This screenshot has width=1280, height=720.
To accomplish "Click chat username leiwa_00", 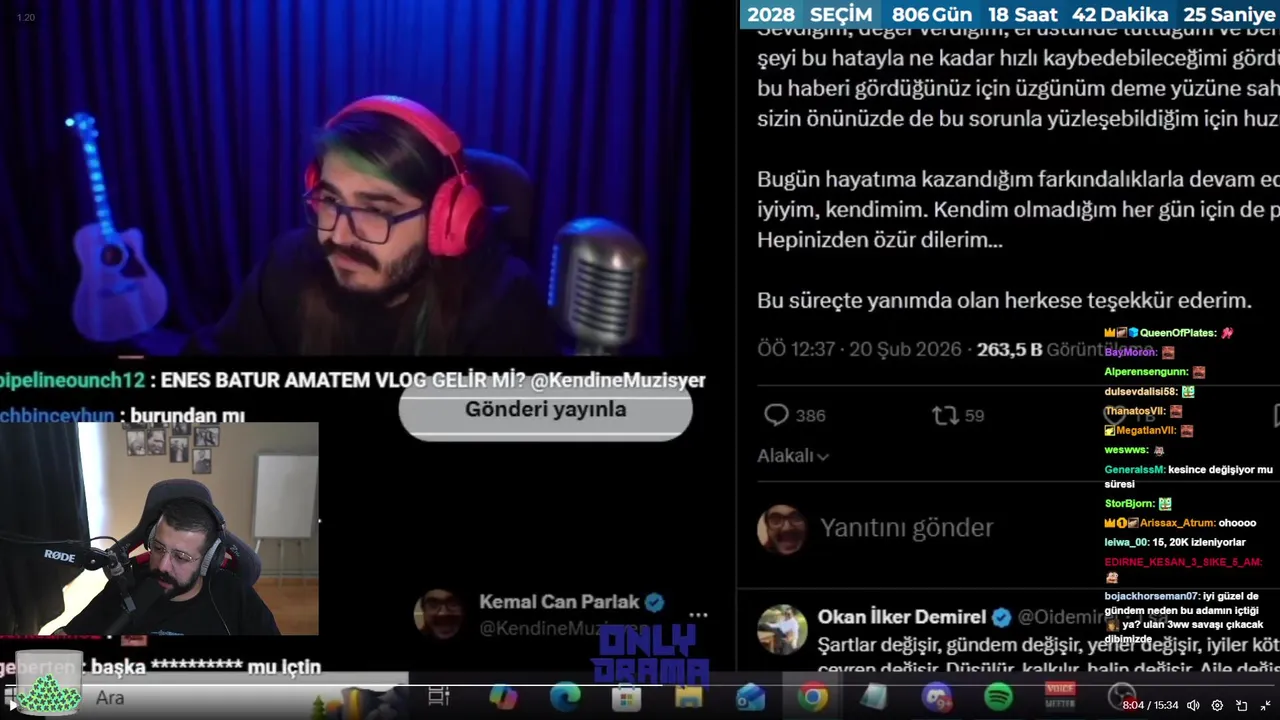I will pyautogui.click(x=1127, y=542).
